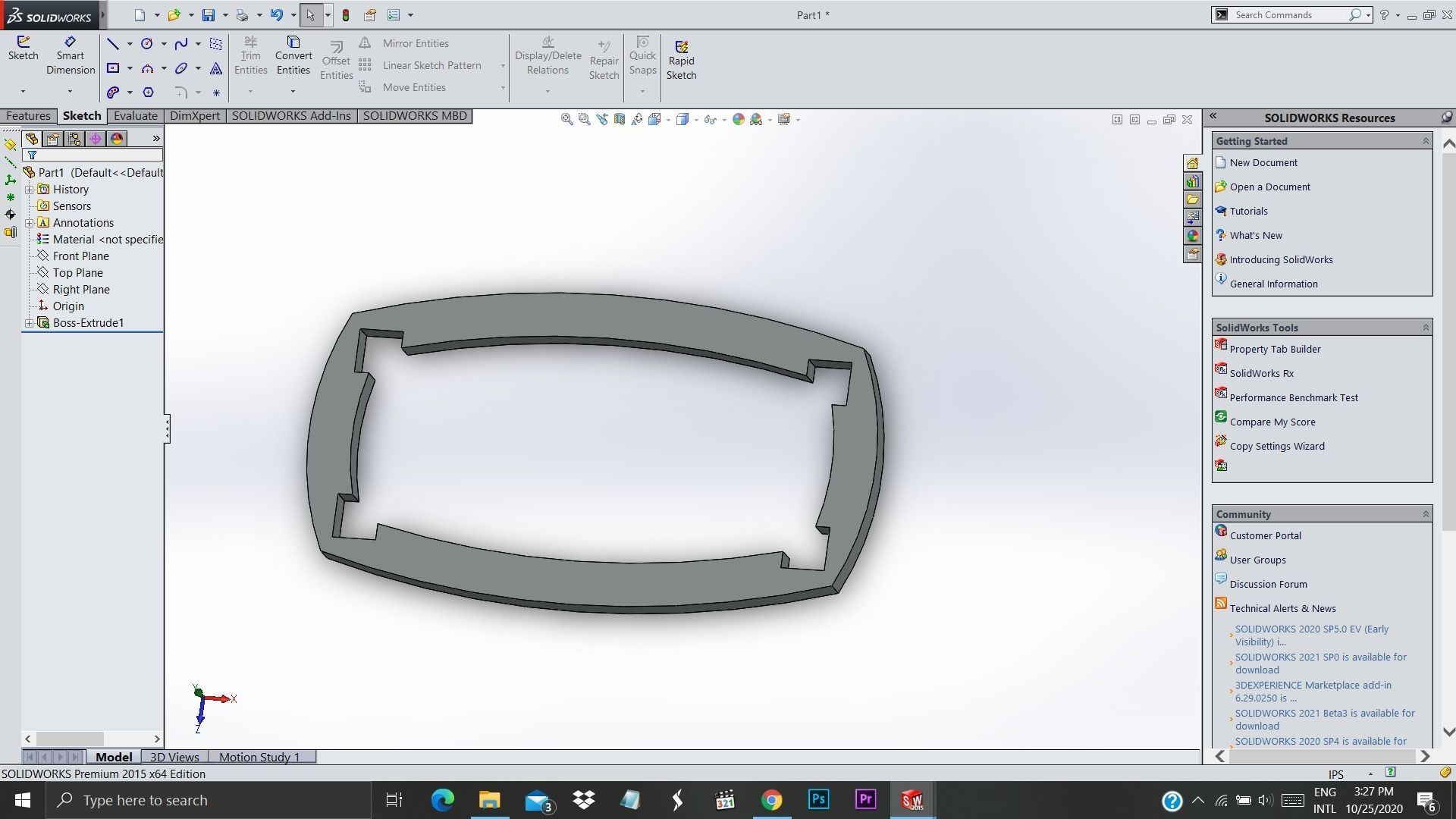Screen dimensions: 1456x819
Task: Open the Sketch button dropdown arrow
Action: coord(23,92)
